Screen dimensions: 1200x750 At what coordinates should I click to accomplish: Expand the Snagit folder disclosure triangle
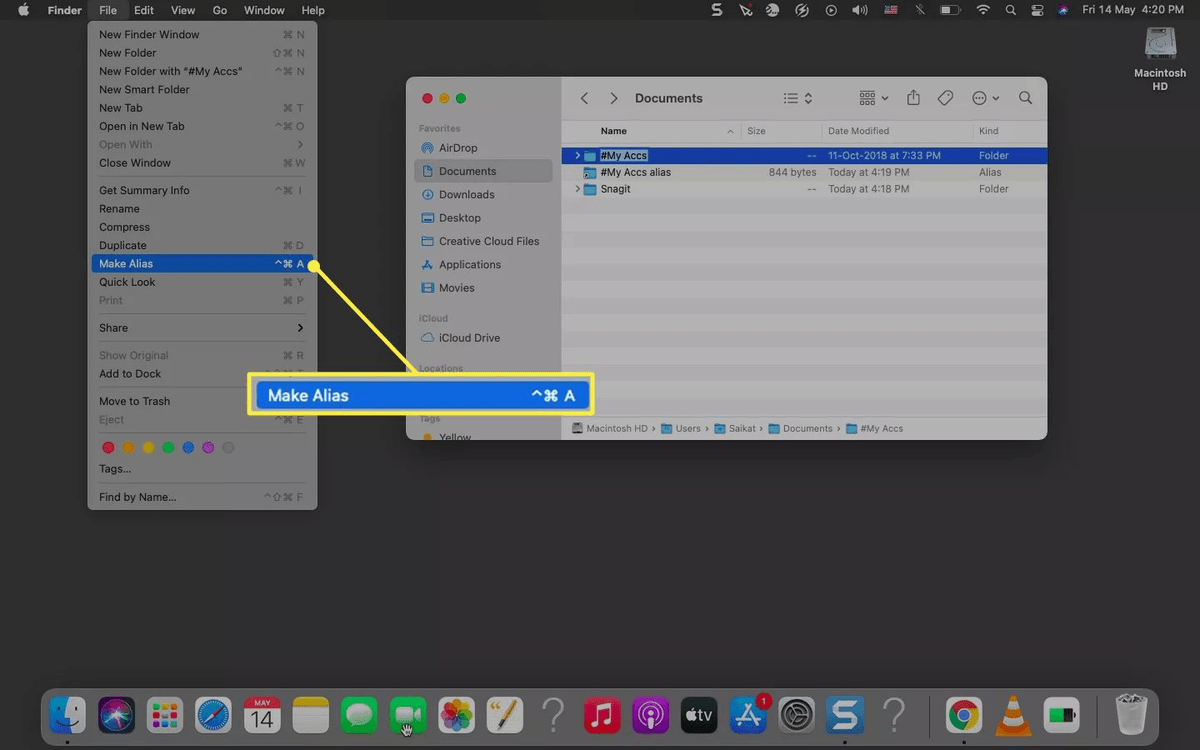point(577,188)
